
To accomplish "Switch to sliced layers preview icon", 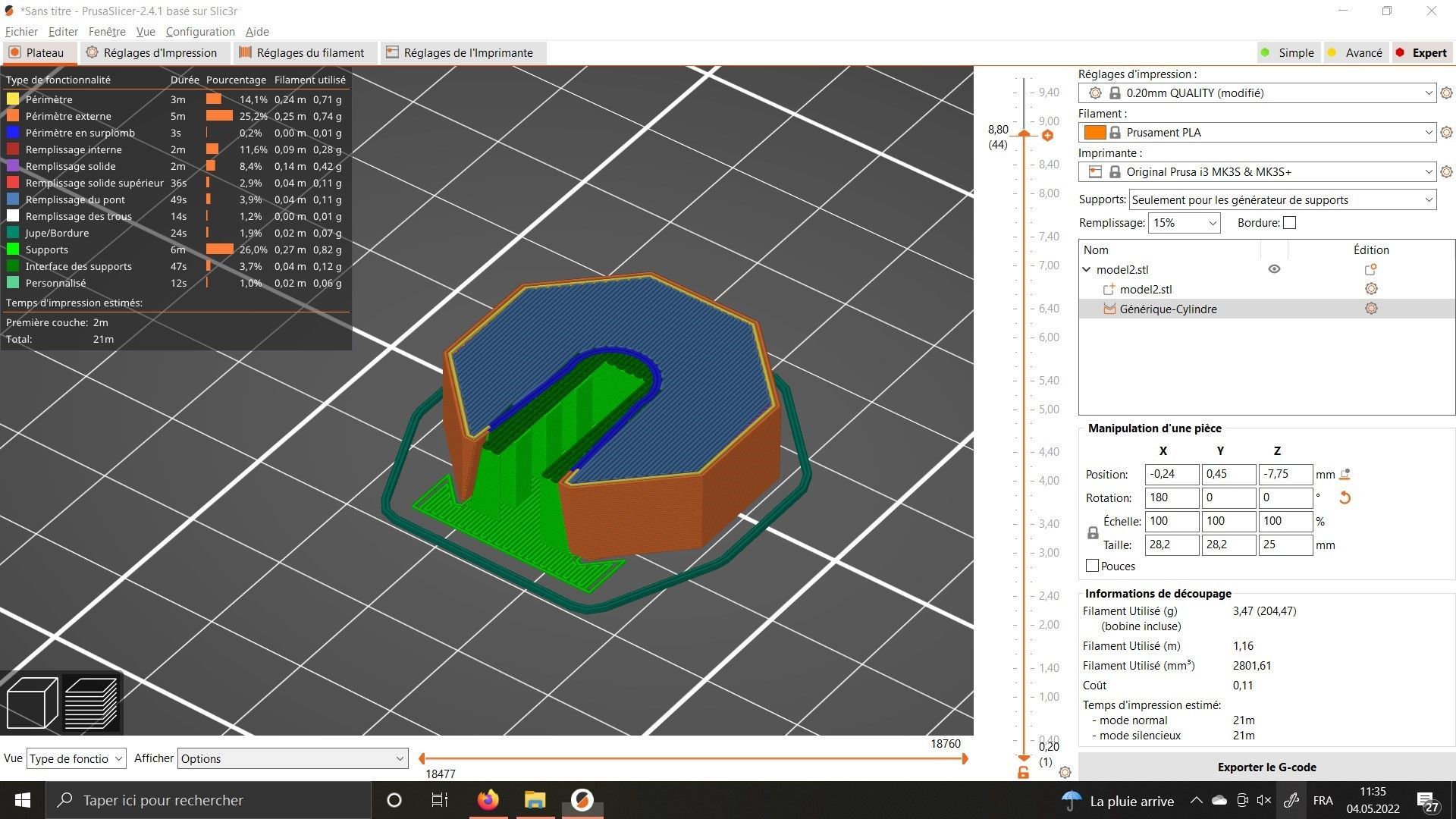I will 92,703.
